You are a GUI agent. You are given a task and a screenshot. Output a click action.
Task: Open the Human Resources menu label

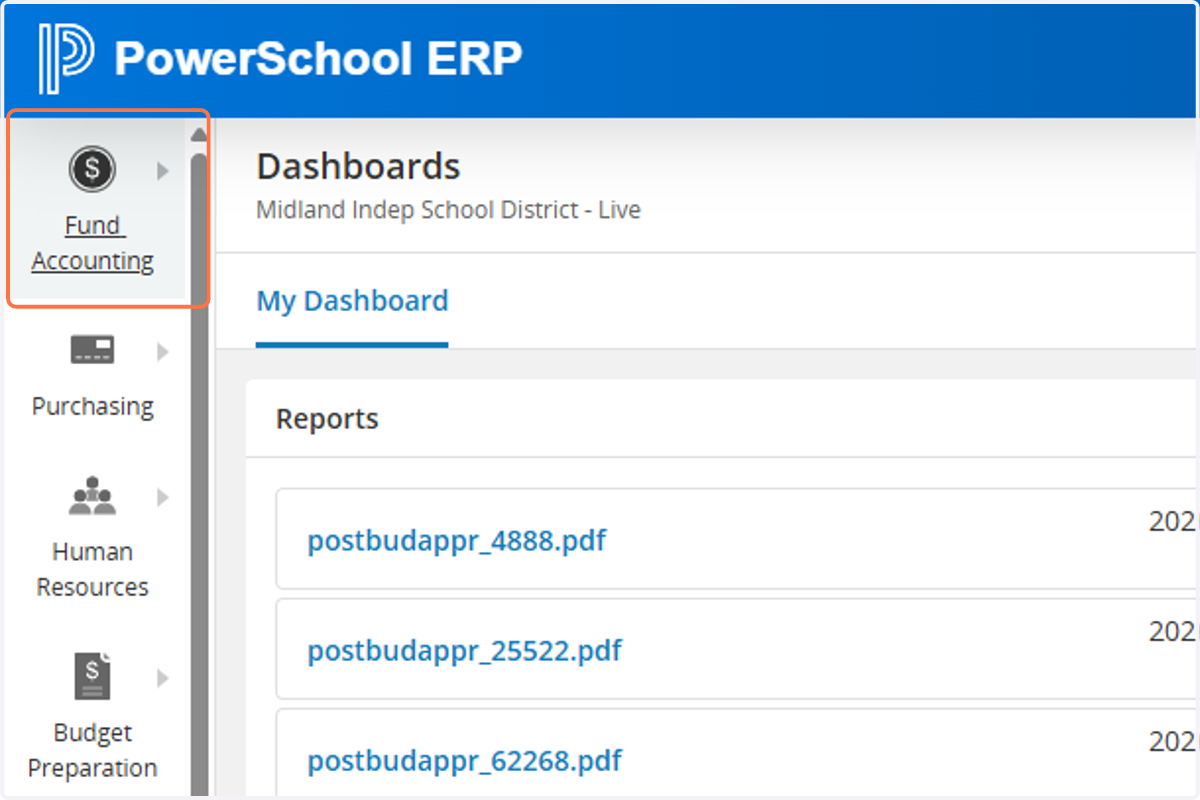[x=93, y=569]
